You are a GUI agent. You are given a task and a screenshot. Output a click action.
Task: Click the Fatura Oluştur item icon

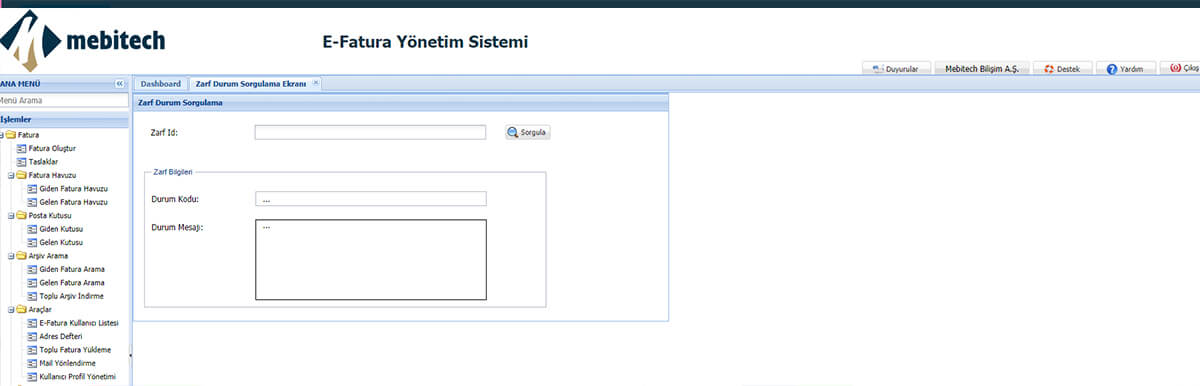(x=21, y=148)
